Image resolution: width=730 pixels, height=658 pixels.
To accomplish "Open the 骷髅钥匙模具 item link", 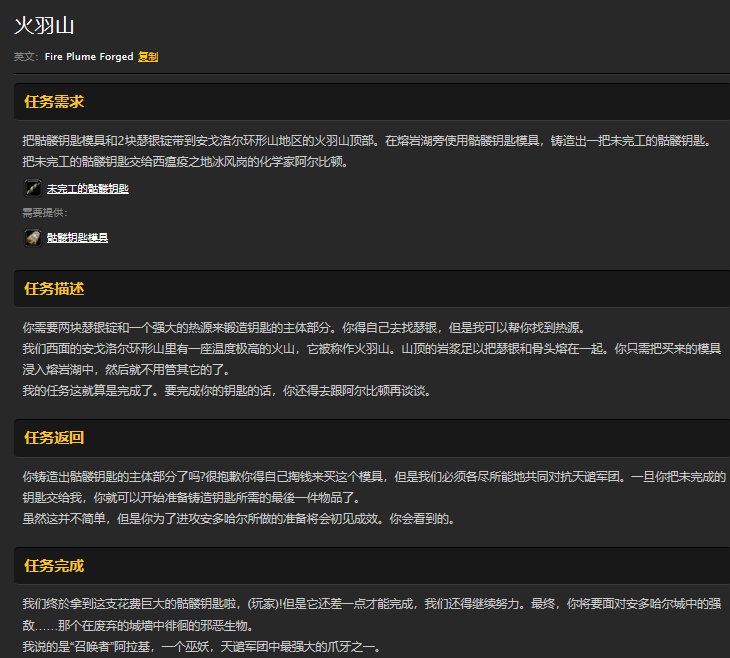I will [77, 238].
